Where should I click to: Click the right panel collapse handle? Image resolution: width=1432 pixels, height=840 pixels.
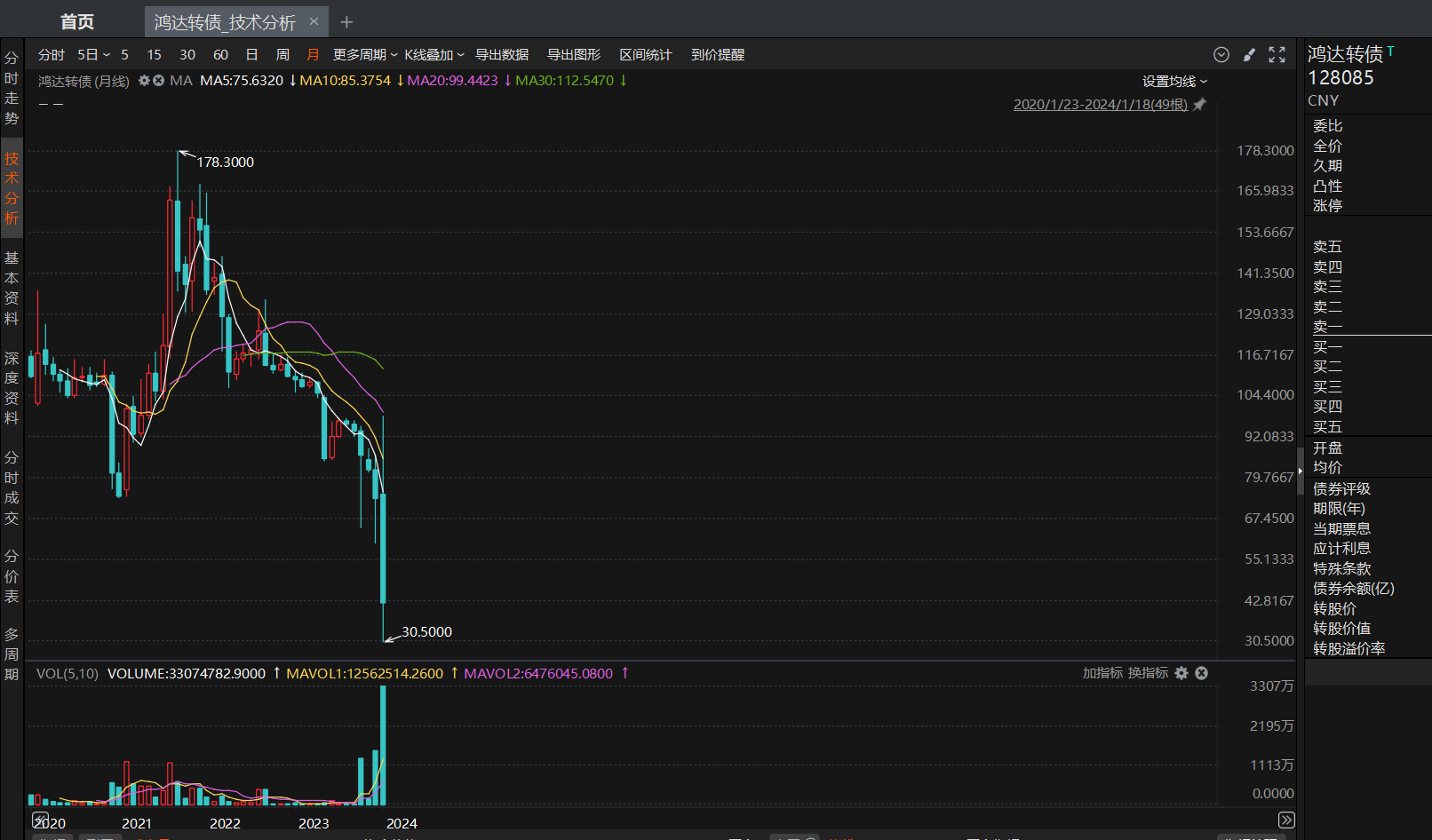coord(1300,471)
